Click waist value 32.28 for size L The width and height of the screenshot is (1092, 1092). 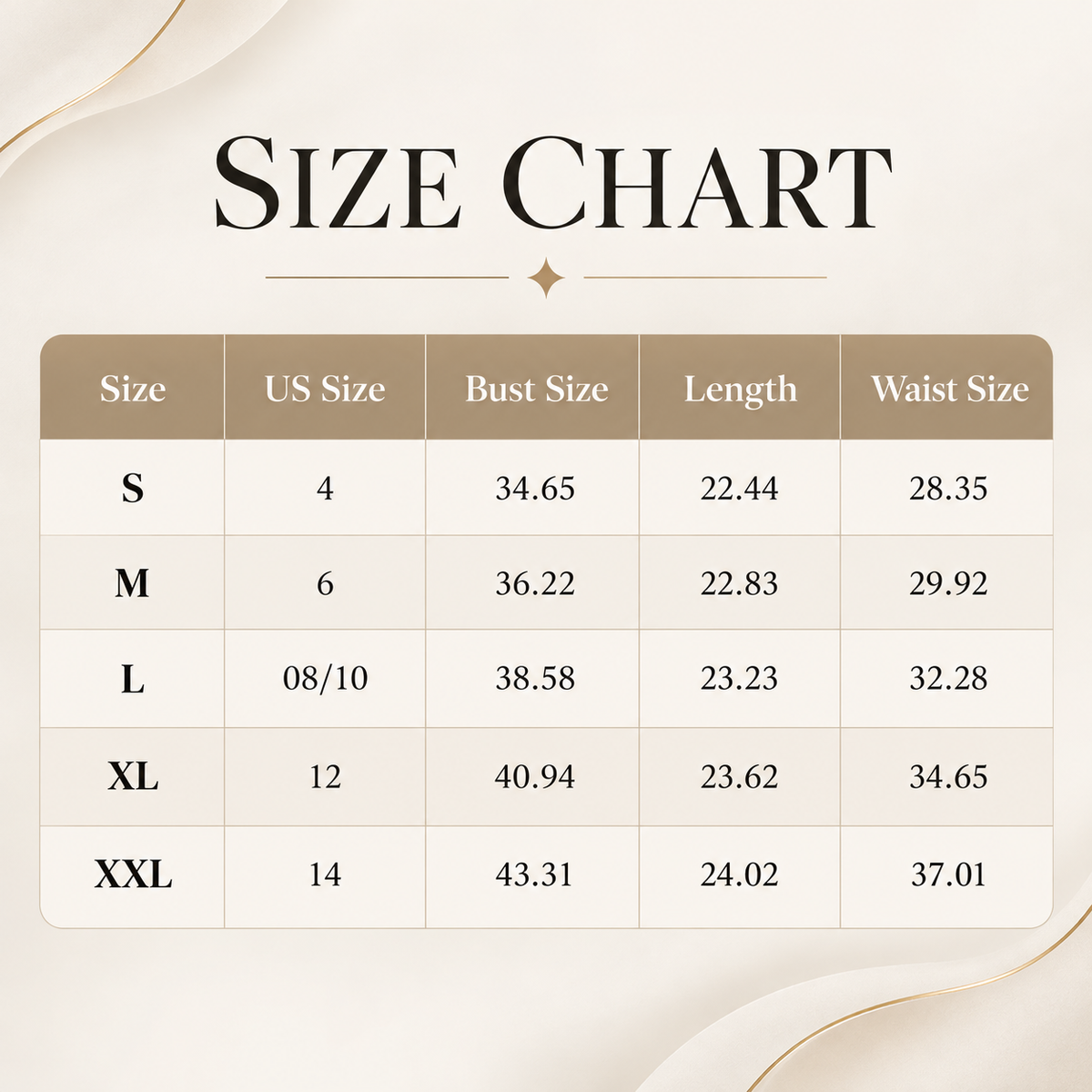tap(948, 678)
